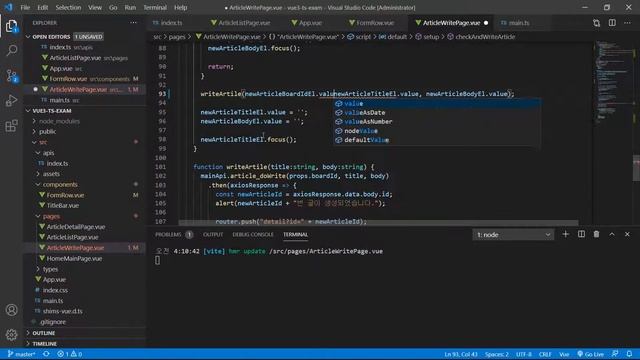Switch to the ArticleListPage.vue editor tab
Image resolution: width=640 pixels, height=360 pixels.
(x=244, y=23)
